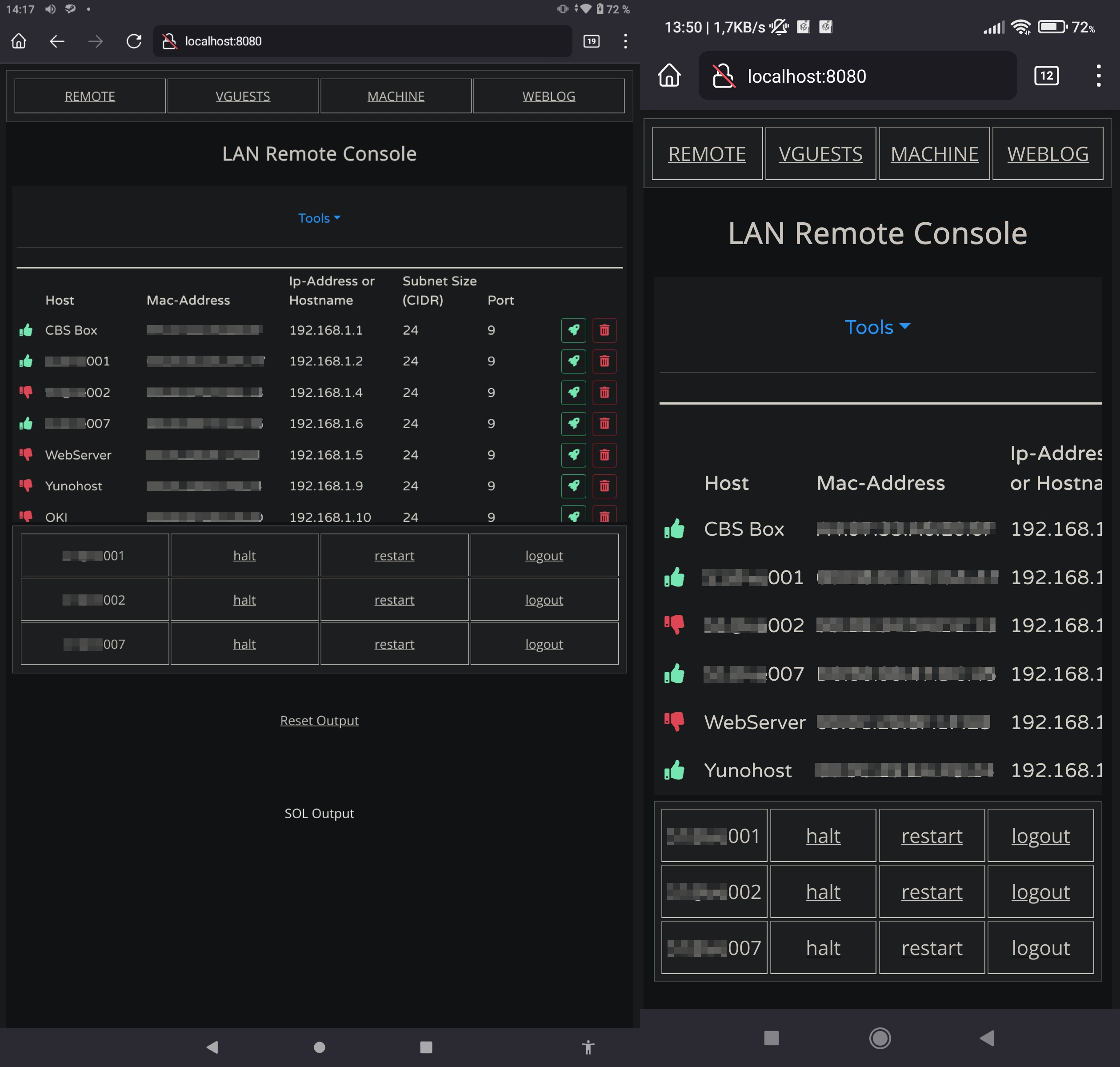Tap home icon in the right browser
1120x1067 pixels.
[x=668, y=76]
